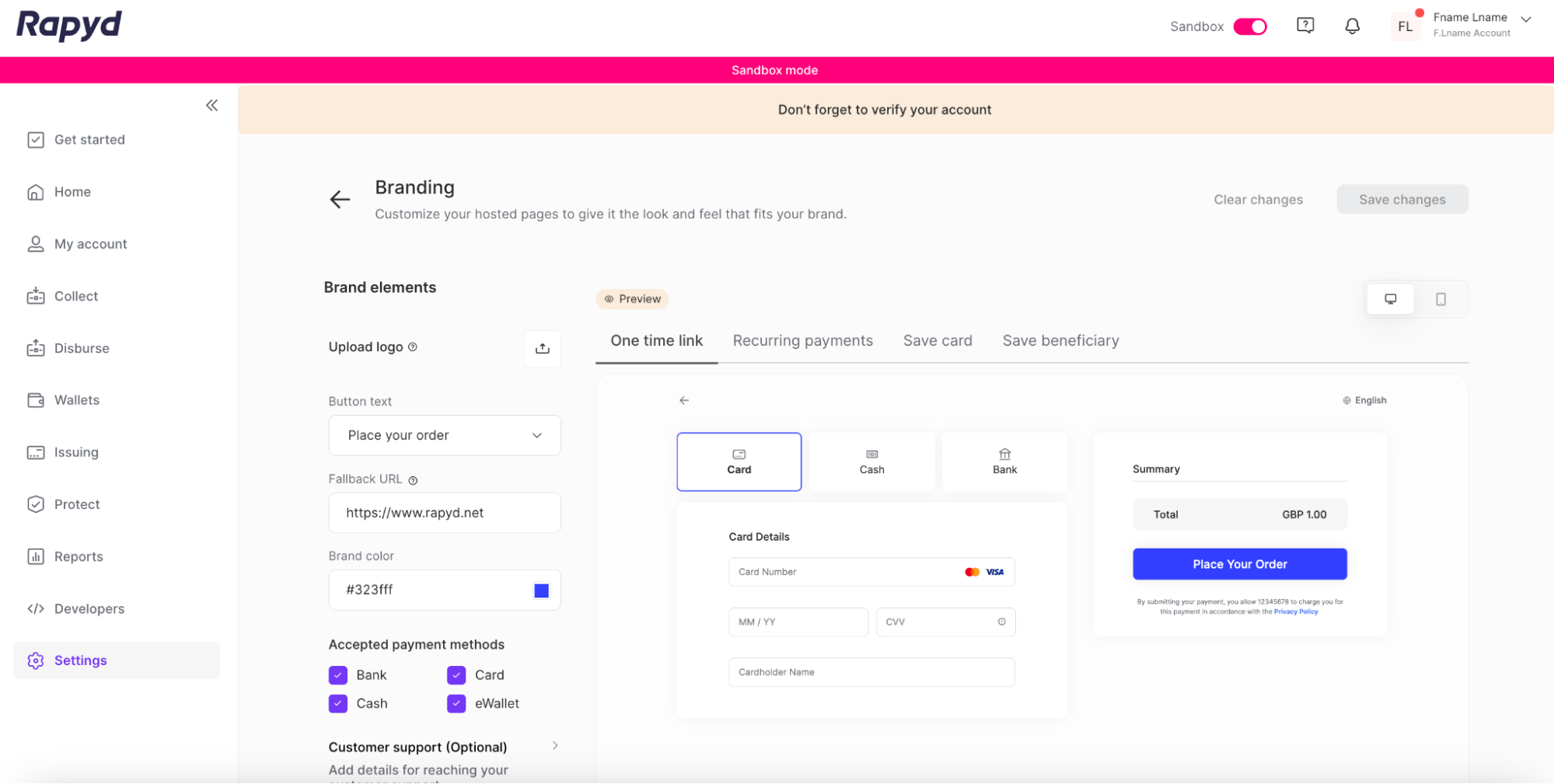Uncheck the eWallet payment method
This screenshot has height=784, width=1554.
(456, 703)
